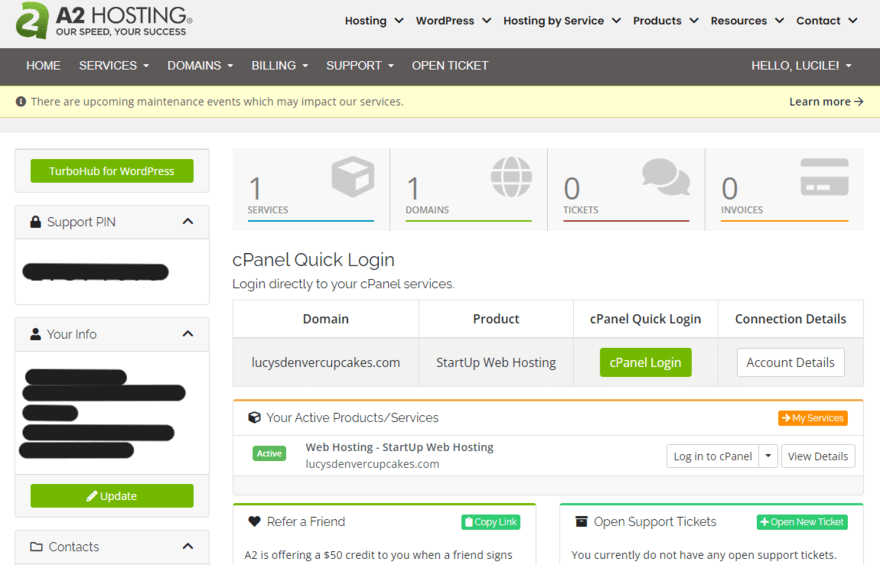Click the Account Details button

(x=790, y=362)
